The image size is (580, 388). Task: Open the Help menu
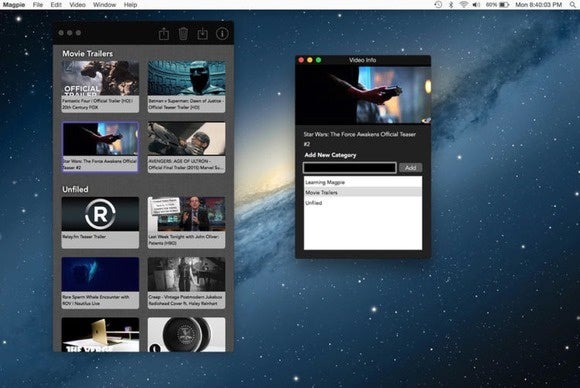[x=130, y=5]
